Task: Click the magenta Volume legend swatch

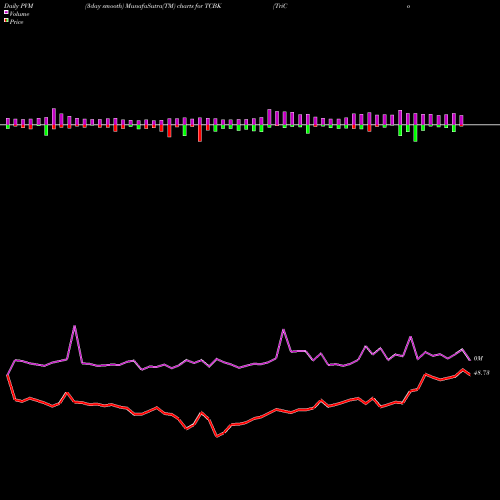Action: point(6,13)
